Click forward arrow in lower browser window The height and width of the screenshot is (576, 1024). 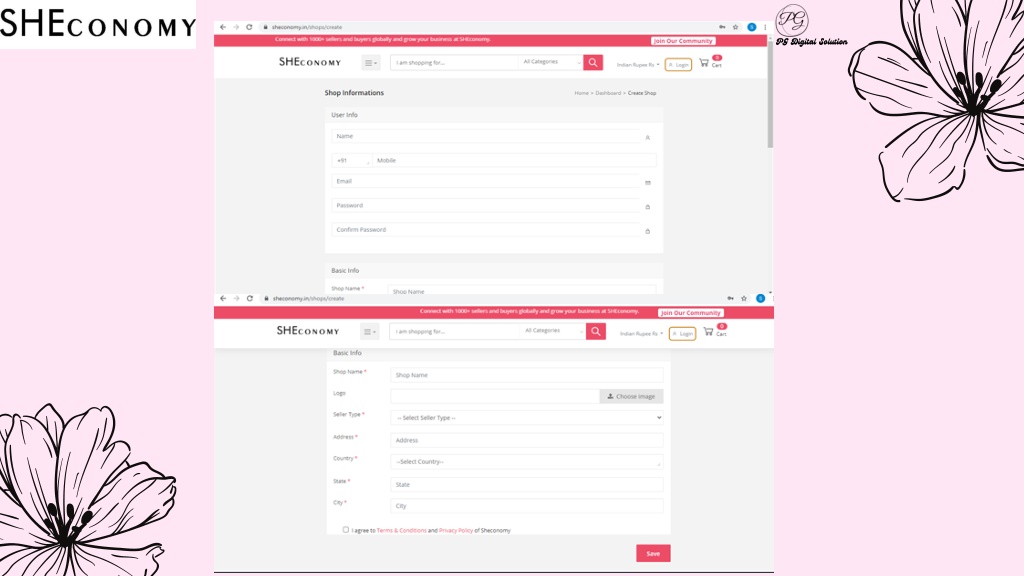click(236, 298)
